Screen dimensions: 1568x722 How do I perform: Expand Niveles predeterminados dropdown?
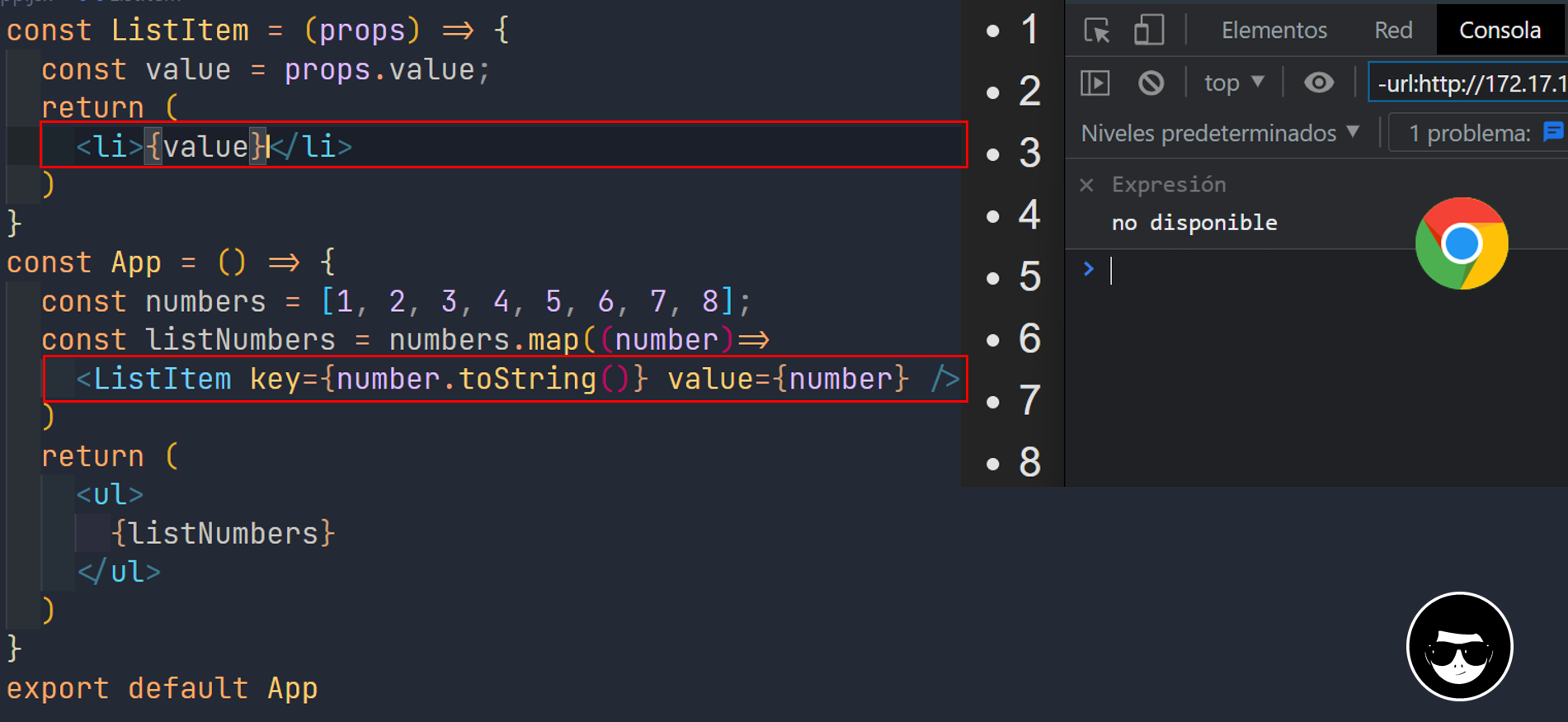point(1220,133)
